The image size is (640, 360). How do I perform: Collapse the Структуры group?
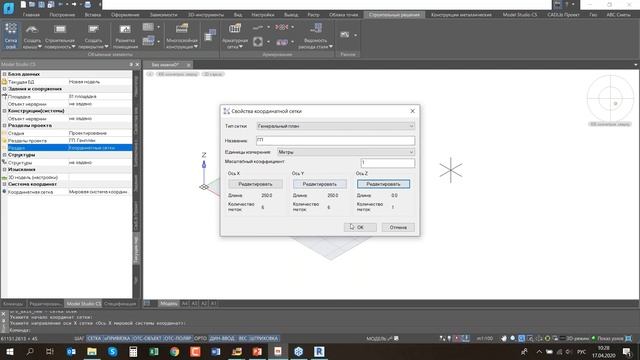(x=4, y=155)
